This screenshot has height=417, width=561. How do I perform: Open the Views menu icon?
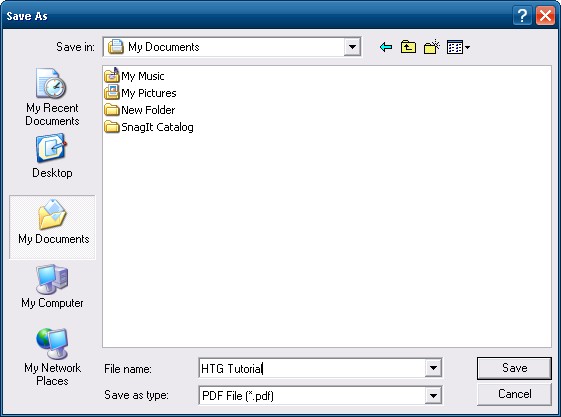[458, 47]
